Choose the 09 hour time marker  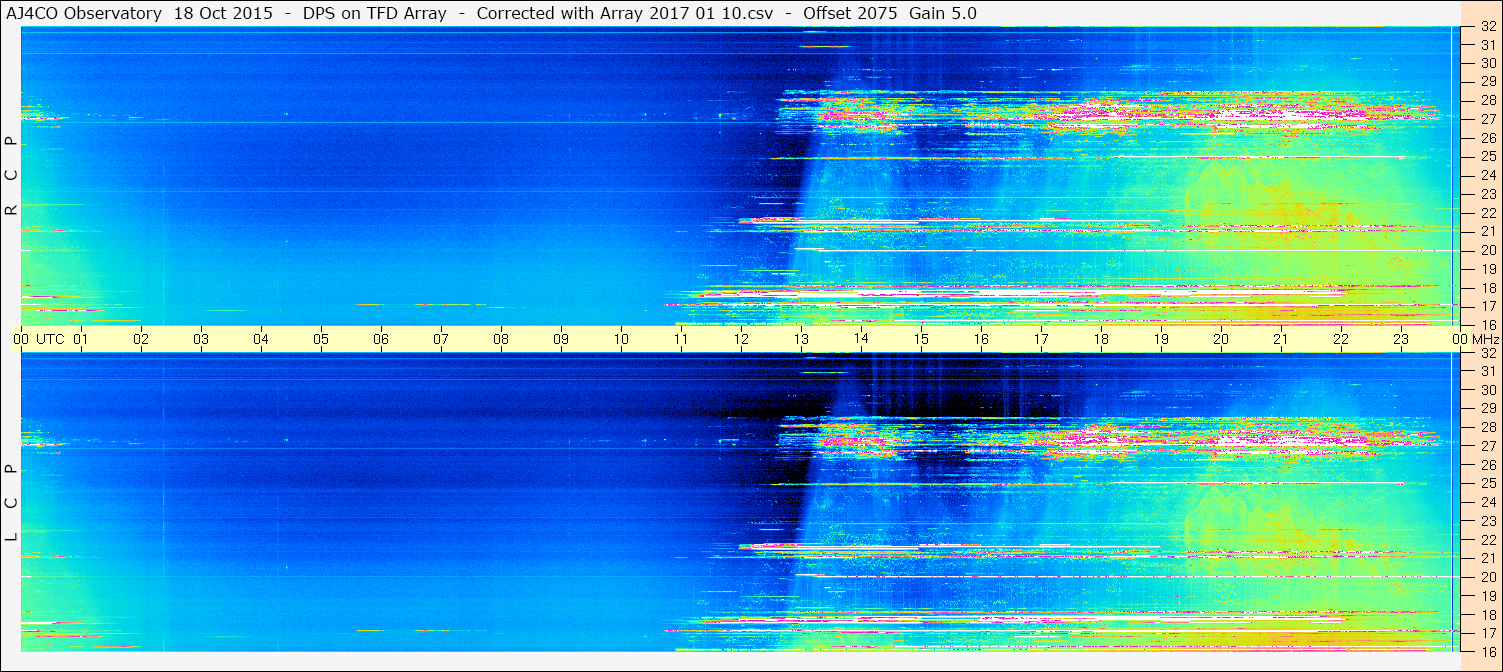(561, 339)
